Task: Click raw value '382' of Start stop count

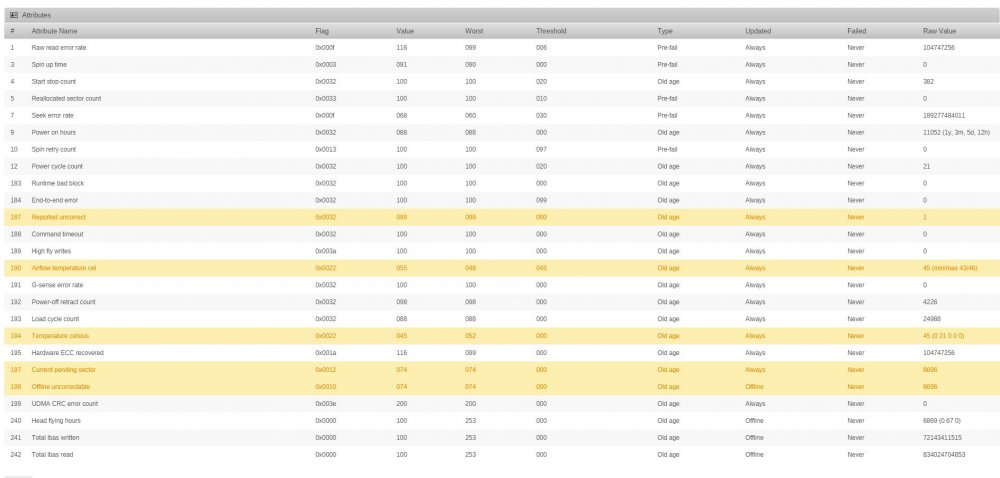Action: [928, 82]
